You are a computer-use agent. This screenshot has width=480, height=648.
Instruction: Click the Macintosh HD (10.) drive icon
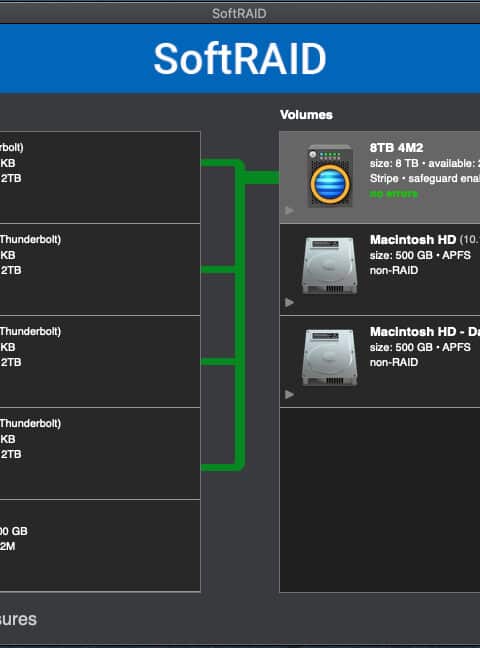(x=330, y=265)
